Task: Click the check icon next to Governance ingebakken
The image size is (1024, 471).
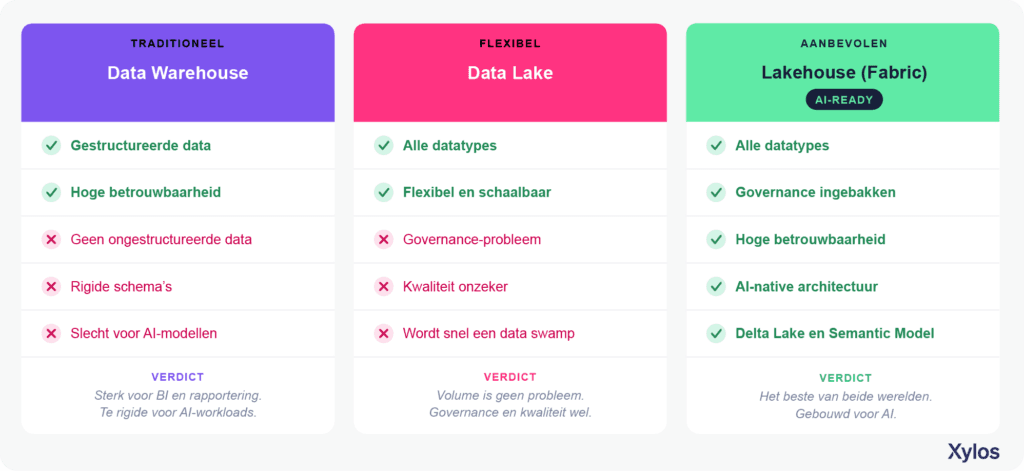Action: pos(716,192)
